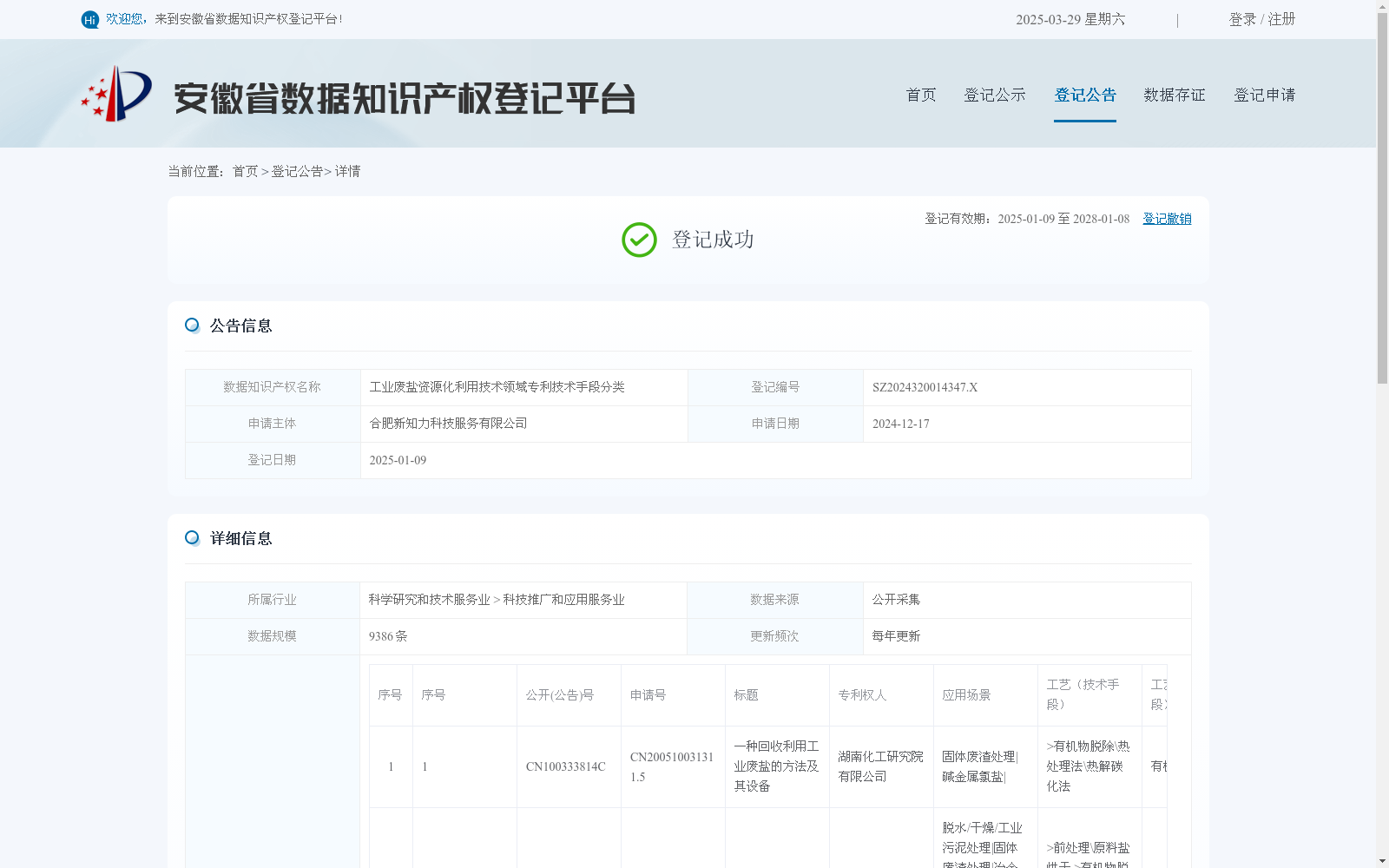Click the 所属行业 label cell
This screenshot has width=1389, height=868.
coord(273,600)
